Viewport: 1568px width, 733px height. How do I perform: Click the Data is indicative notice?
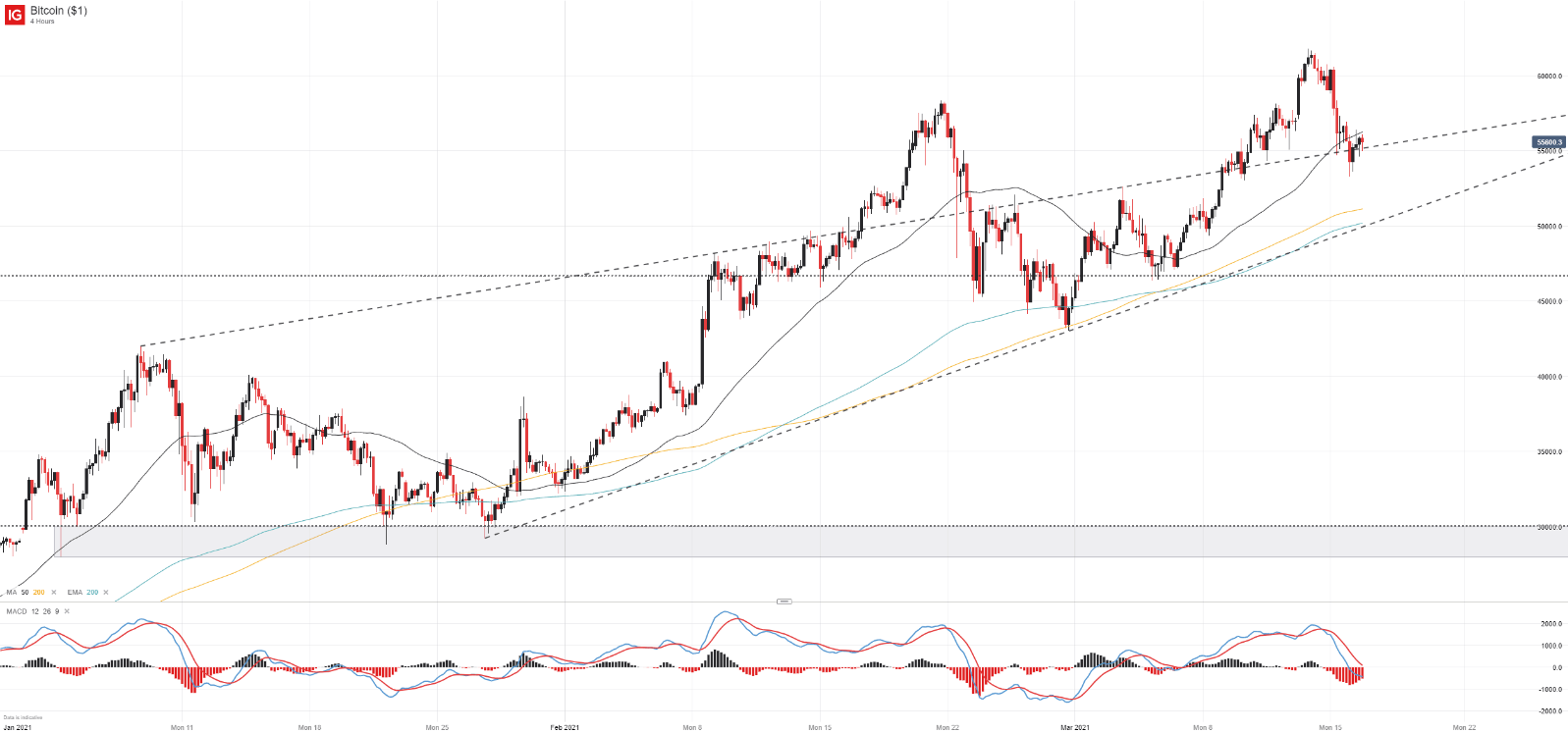tap(23, 717)
